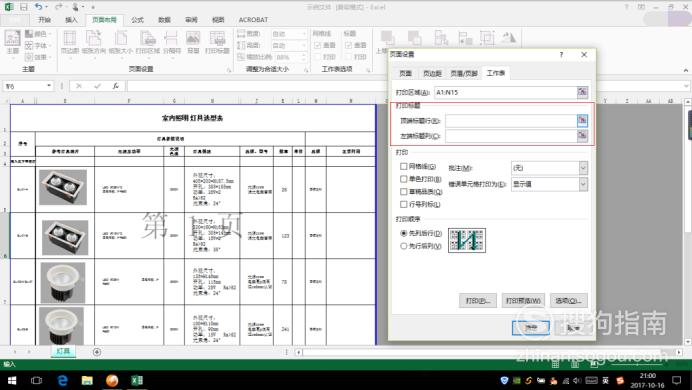The width and height of the screenshot is (692, 390).
Task: Expand the Name Box dropdown arrow
Action: pos(49,86)
